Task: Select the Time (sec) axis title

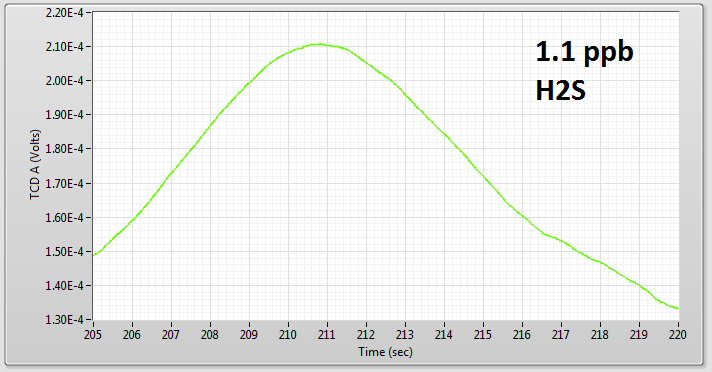Action: tap(386, 352)
